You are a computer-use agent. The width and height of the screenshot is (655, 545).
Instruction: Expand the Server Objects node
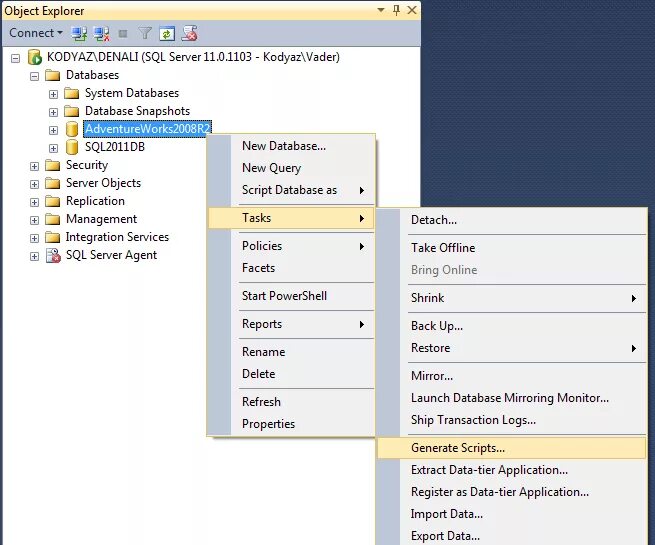pos(34,184)
